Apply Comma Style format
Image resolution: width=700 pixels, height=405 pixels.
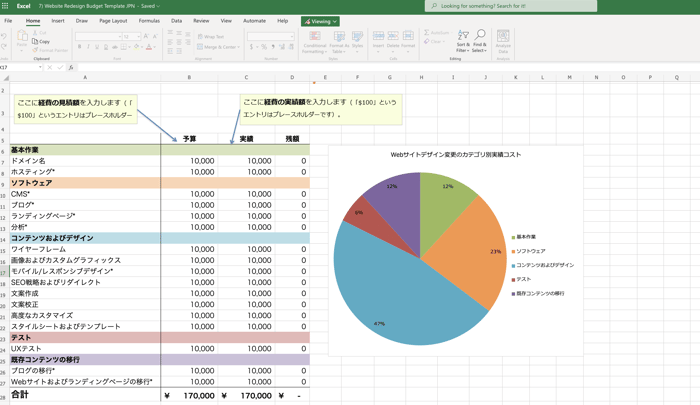(x=272, y=46)
